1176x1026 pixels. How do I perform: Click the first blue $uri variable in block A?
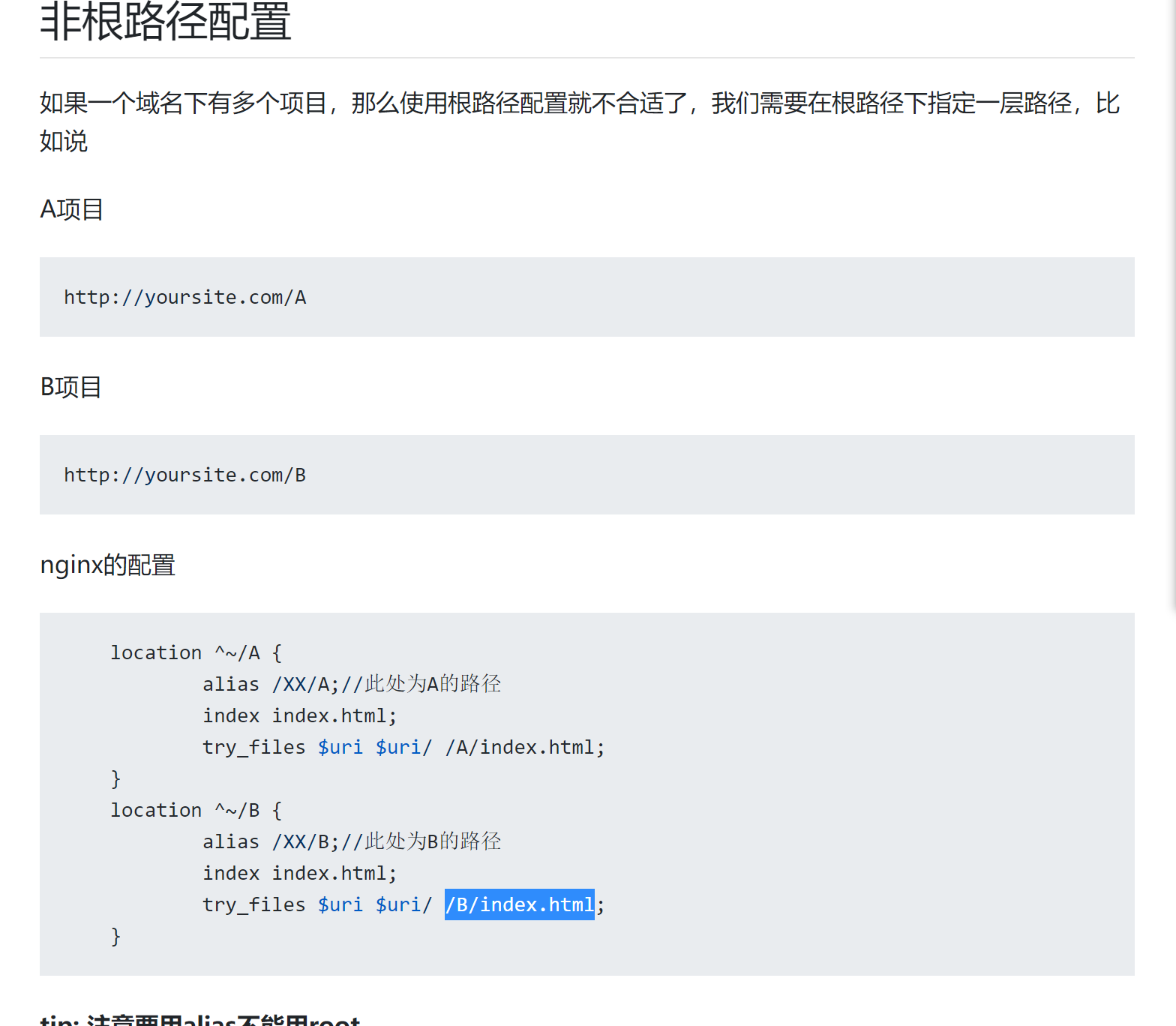tap(340, 748)
